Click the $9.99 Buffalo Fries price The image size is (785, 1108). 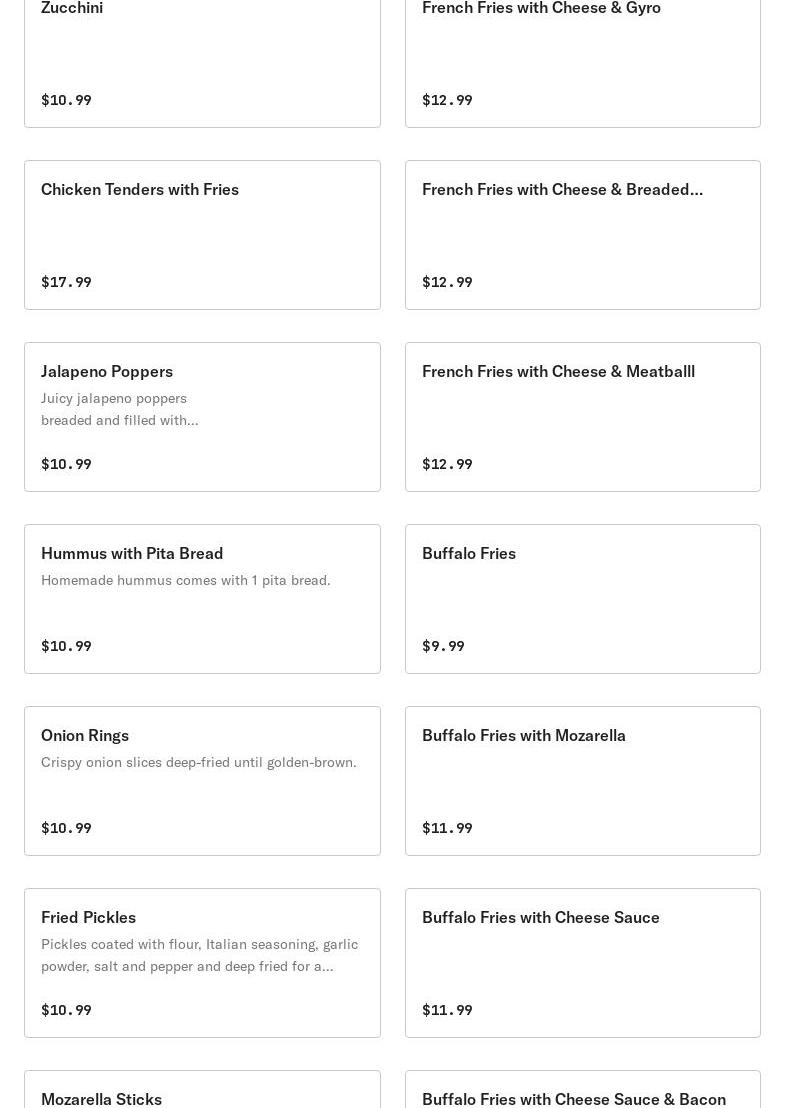[x=443, y=646]
